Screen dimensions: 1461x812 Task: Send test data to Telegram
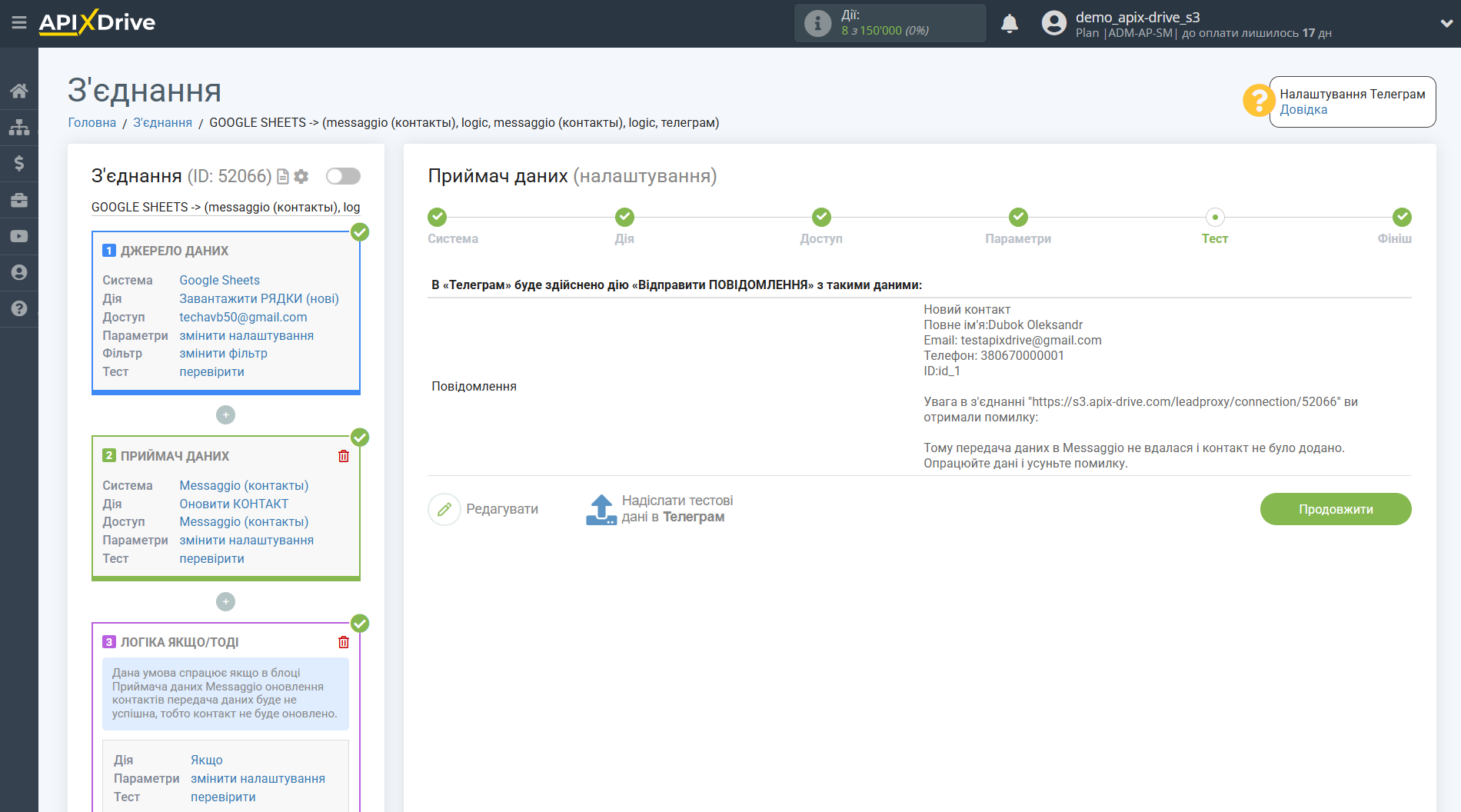tap(660, 509)
